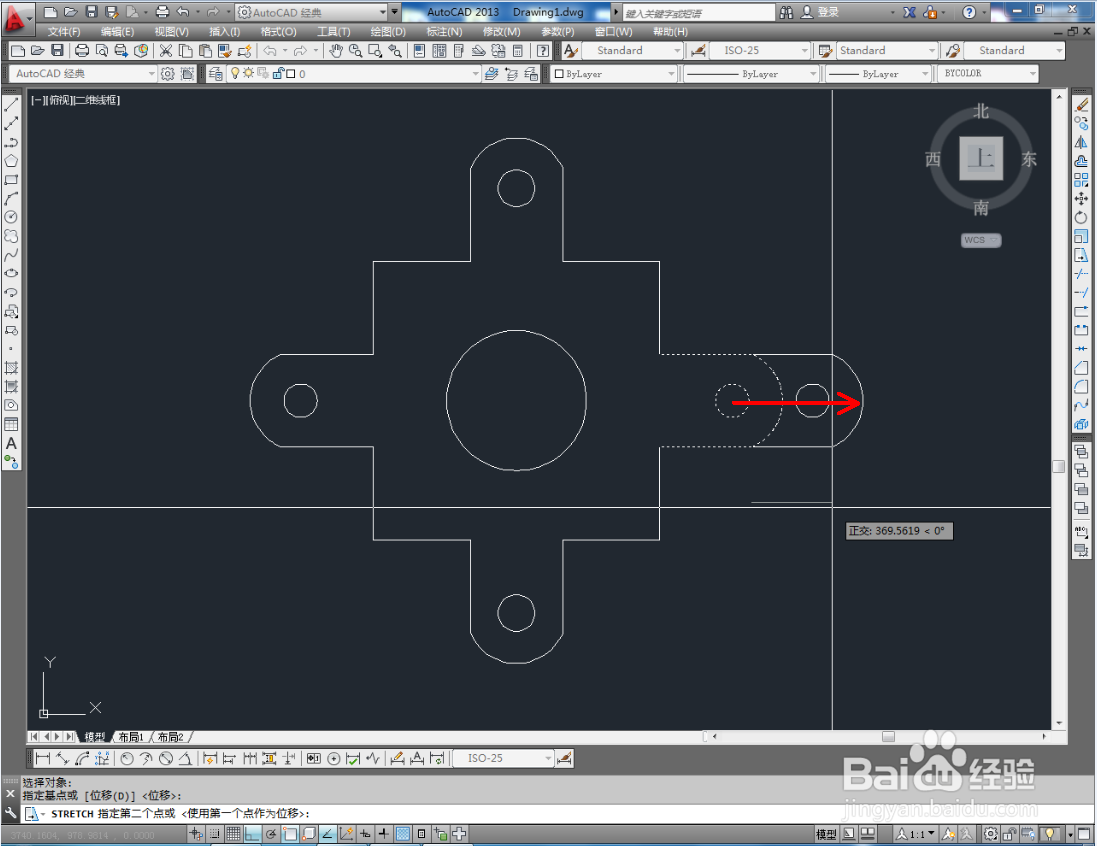
Task: Select the Cut scissors icon
Action: tap(166, 50)
